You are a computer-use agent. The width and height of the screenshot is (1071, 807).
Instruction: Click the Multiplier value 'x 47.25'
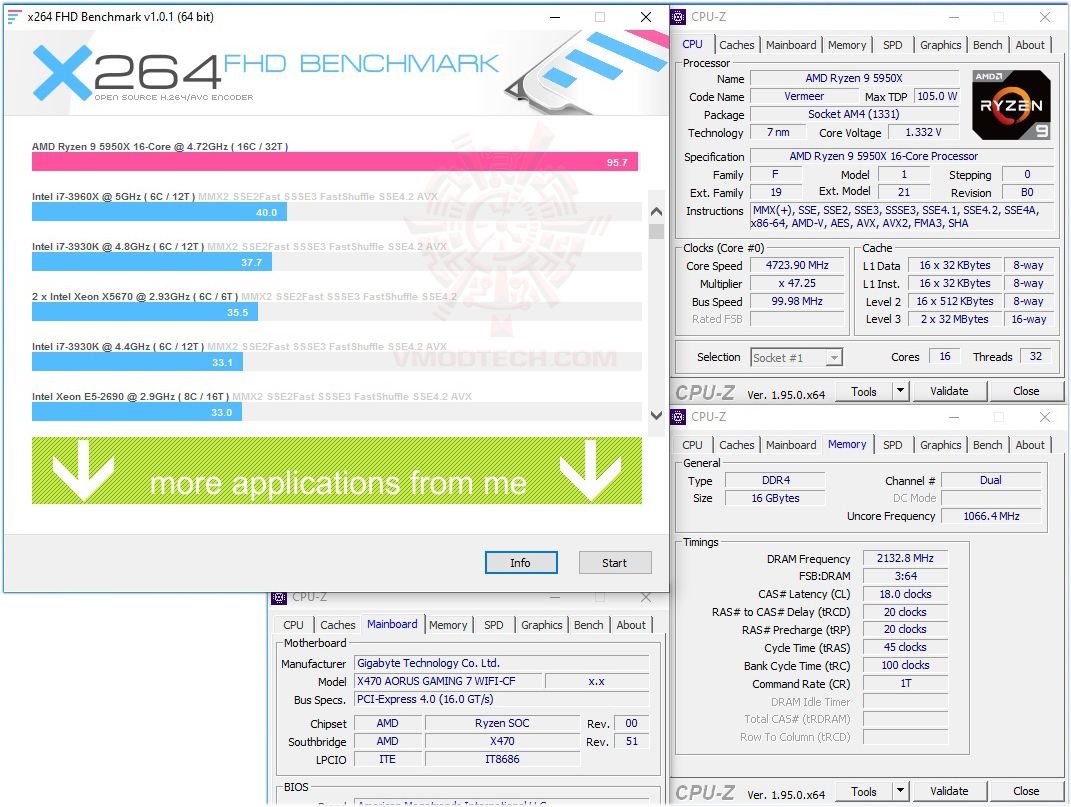pyautogui.click(x=796, y=283)
